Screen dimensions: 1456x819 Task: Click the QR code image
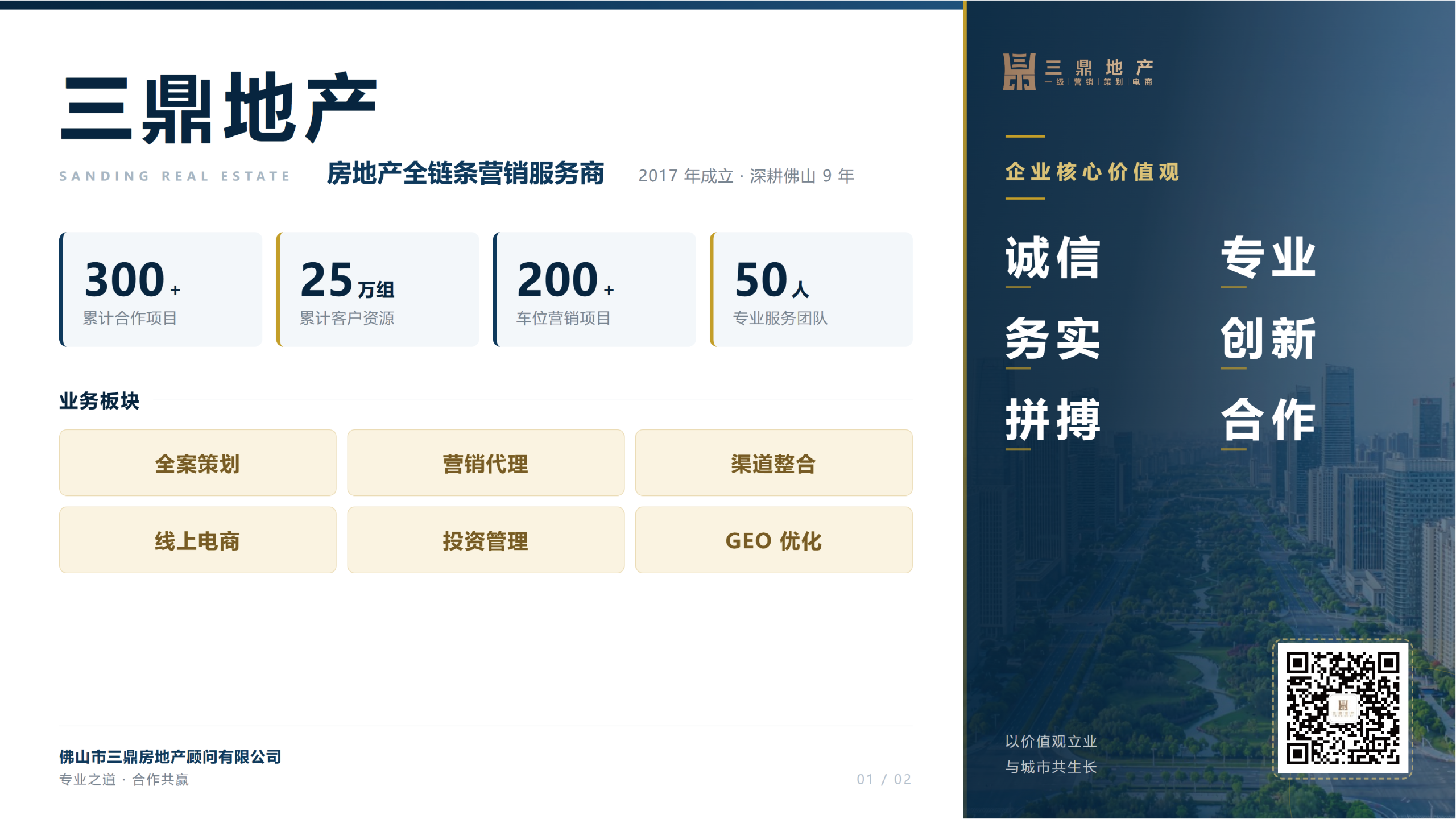pos(1343,709)
